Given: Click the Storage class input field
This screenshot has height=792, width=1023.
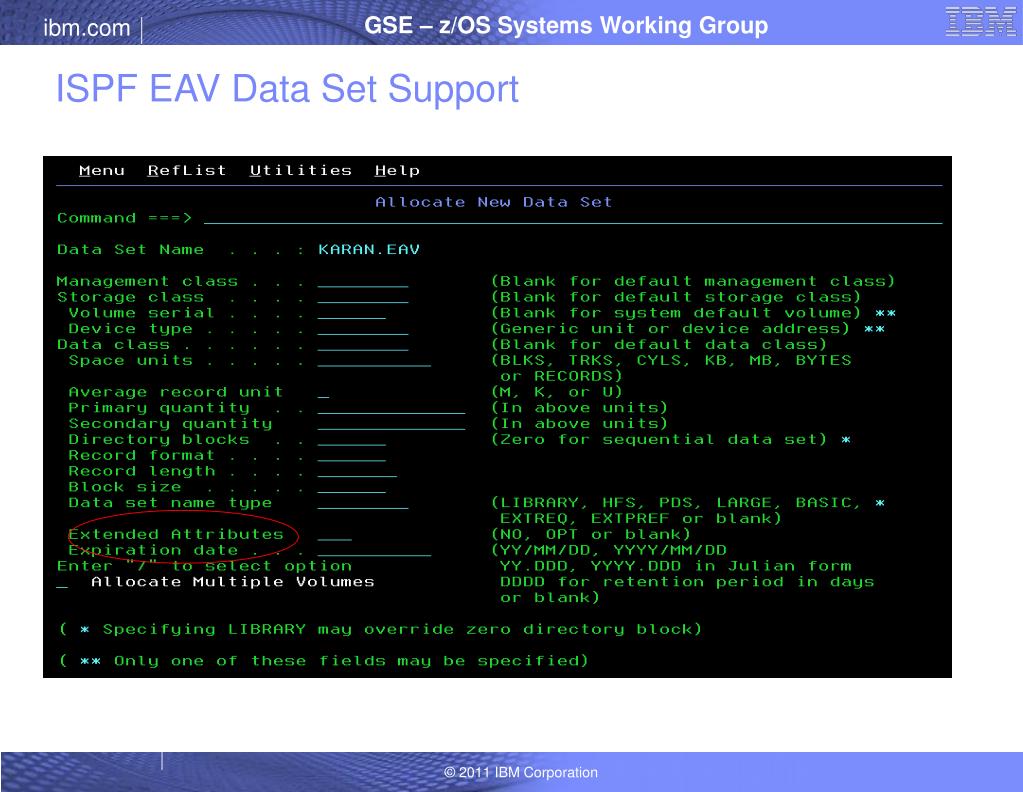Looking at the screenshot, I should pos(363,297).
